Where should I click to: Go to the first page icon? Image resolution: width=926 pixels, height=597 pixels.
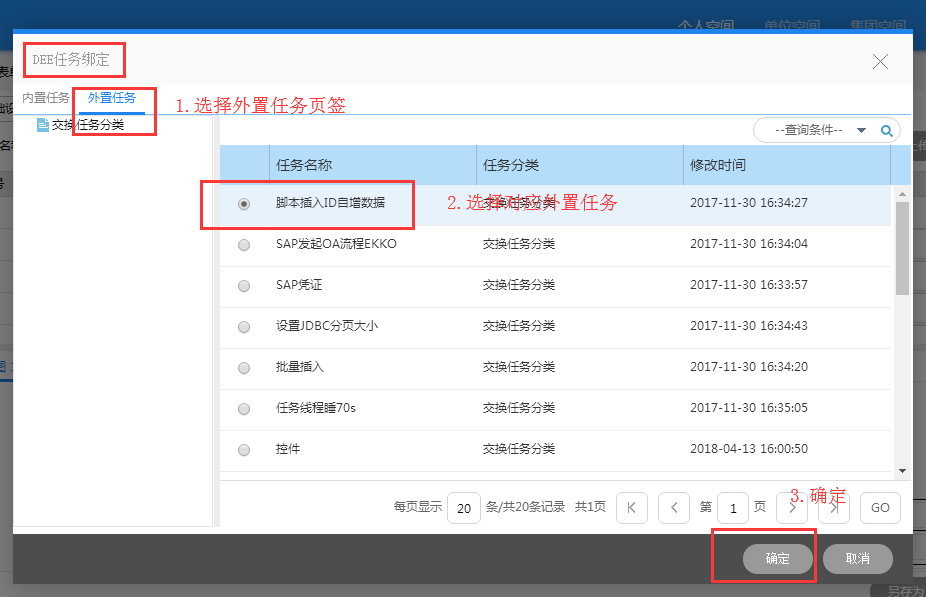(631, 508)
